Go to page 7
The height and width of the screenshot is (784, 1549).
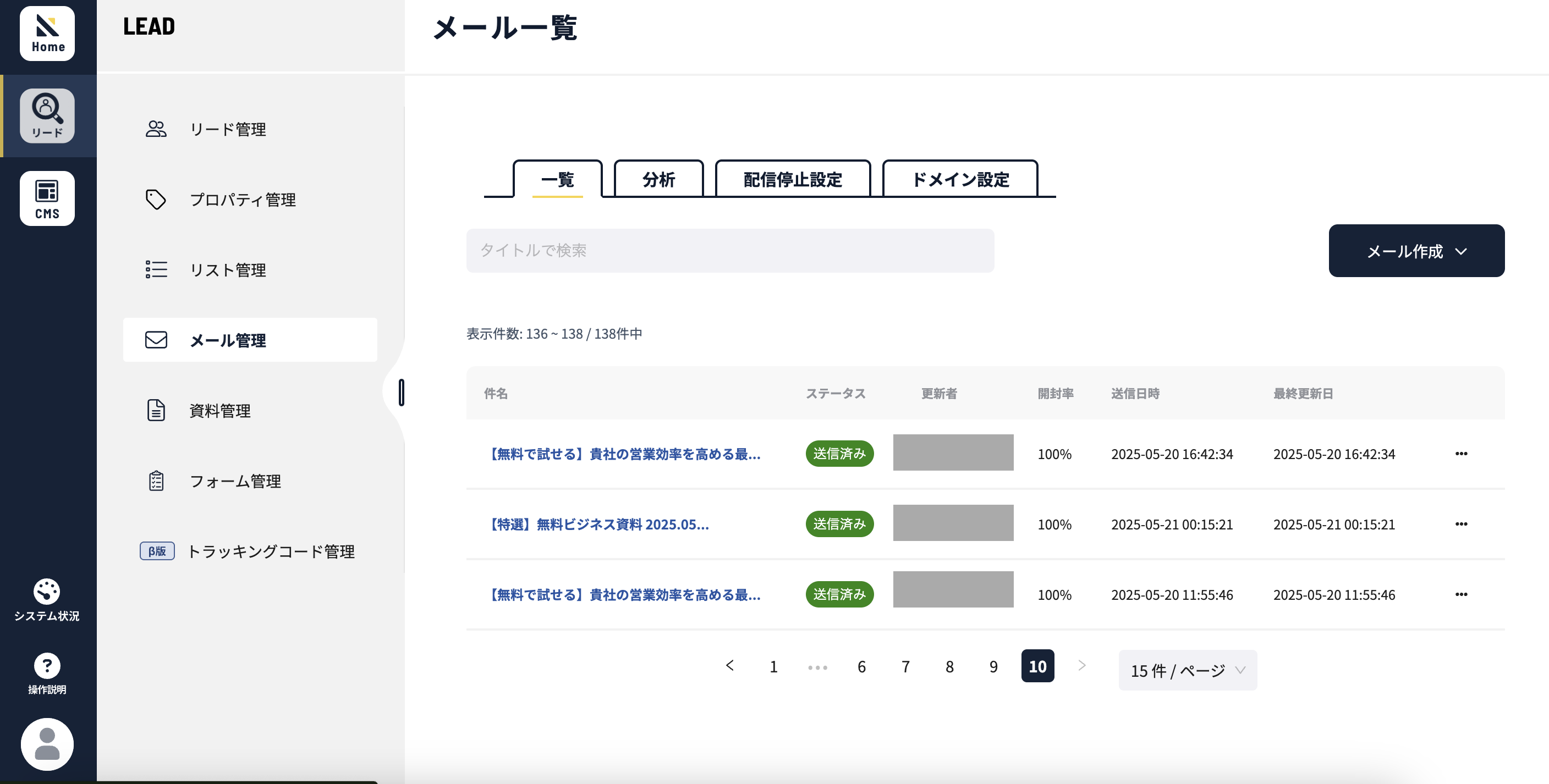tap(905, 666)
